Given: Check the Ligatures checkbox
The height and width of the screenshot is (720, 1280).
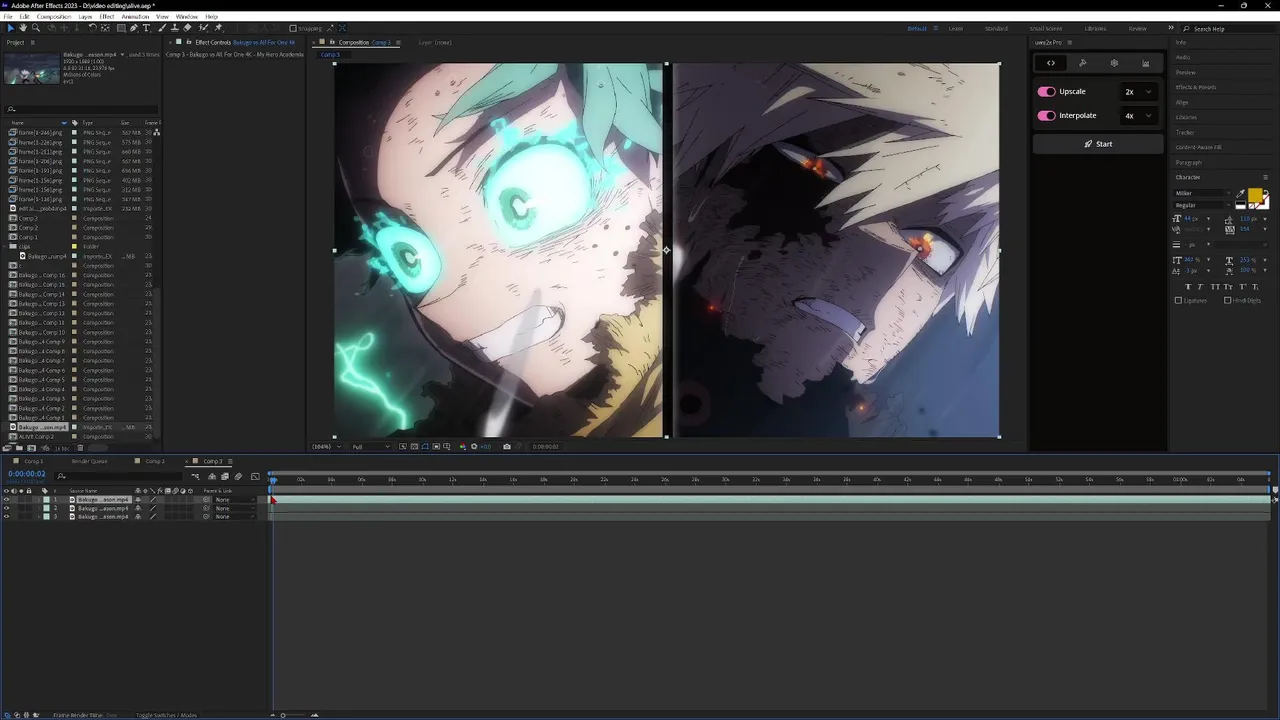Looking at the screenshot, I should pos(1178,300).
